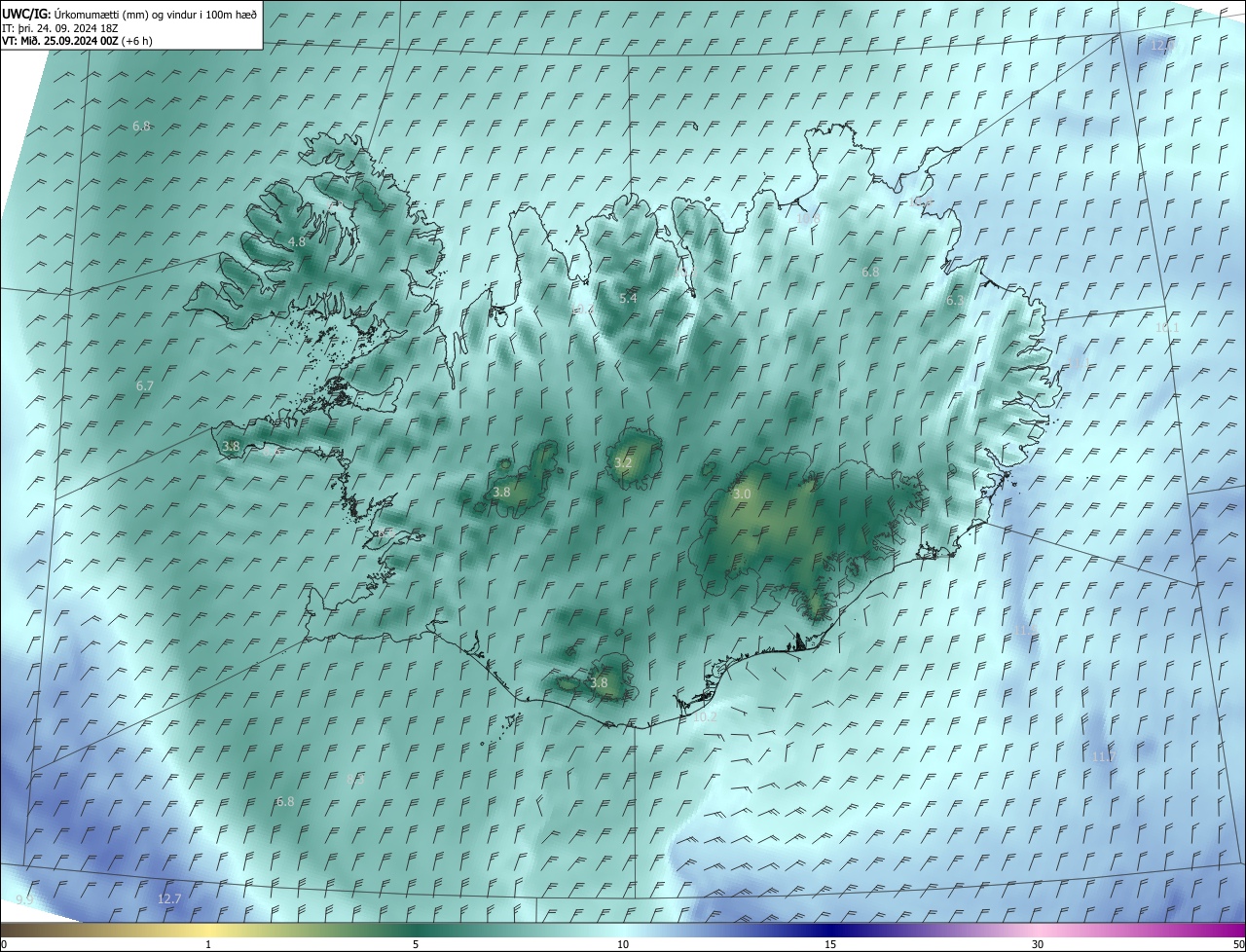Click the UWC/IG map title line
The width and height of the screenshot is (1246, 952).
(x=129, y=14)
